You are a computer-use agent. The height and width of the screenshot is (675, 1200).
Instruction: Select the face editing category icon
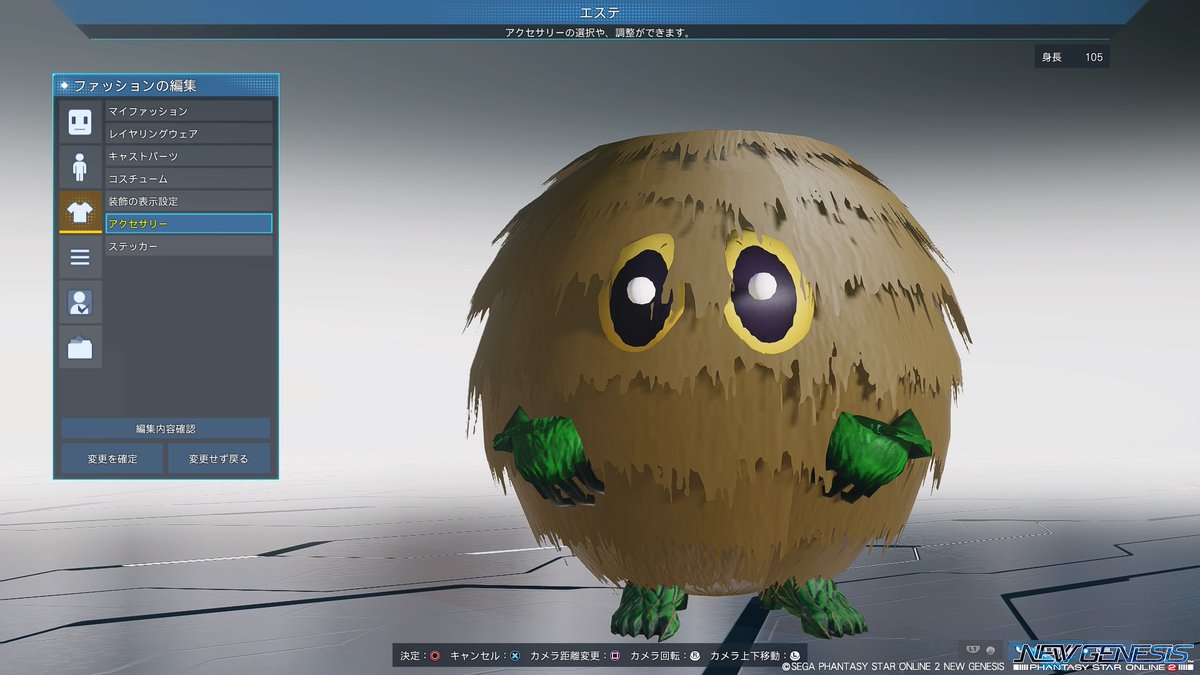point(80,122)
